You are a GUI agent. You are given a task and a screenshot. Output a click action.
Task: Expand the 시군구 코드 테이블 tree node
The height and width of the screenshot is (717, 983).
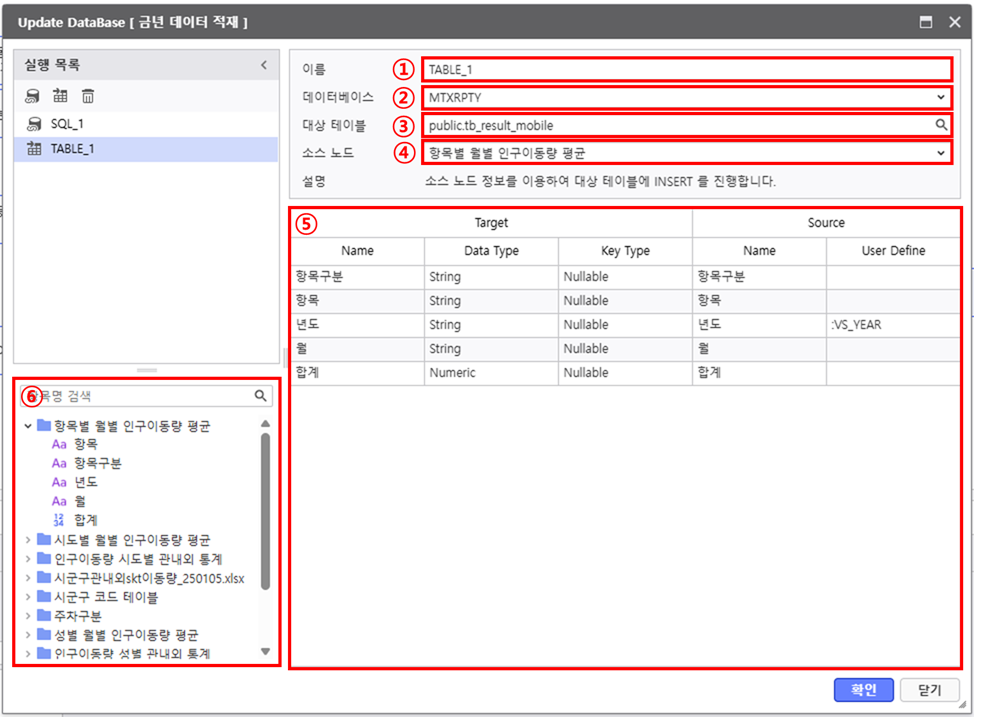[x=28, y=597]
